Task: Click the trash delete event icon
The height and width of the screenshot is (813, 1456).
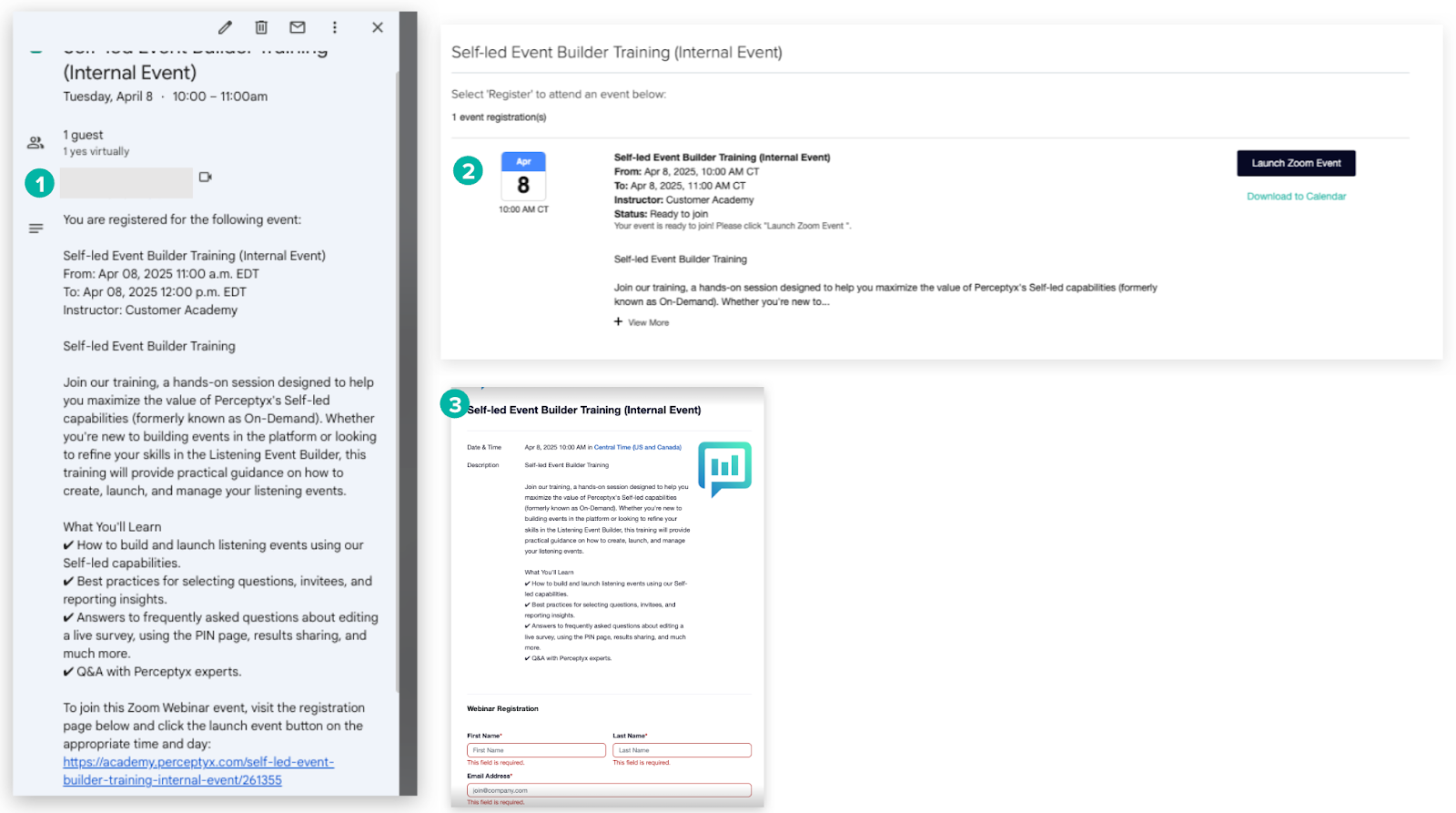Action: 261,27
